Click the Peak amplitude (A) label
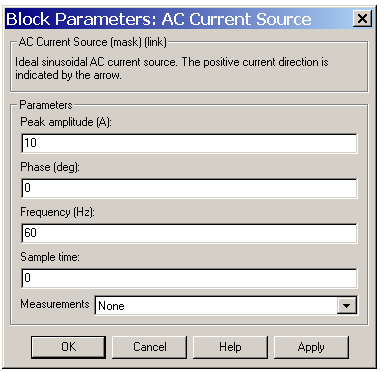This screenshot has height=372, width=384. coord(66,122)
